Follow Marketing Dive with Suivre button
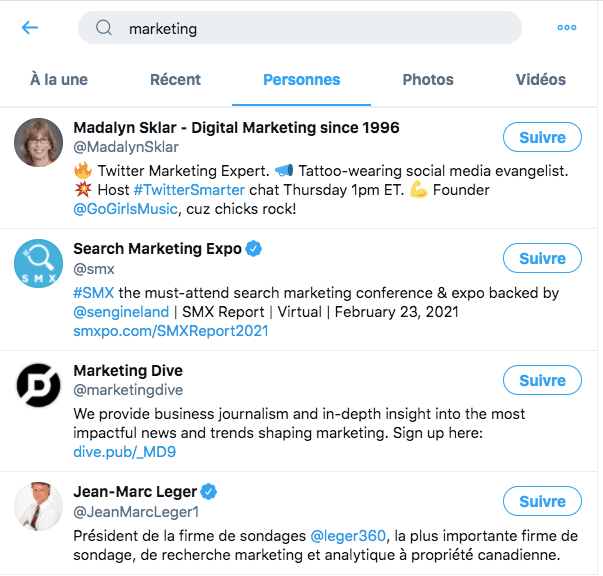Screen dimensions: 603x576 [x=543, y=381]
